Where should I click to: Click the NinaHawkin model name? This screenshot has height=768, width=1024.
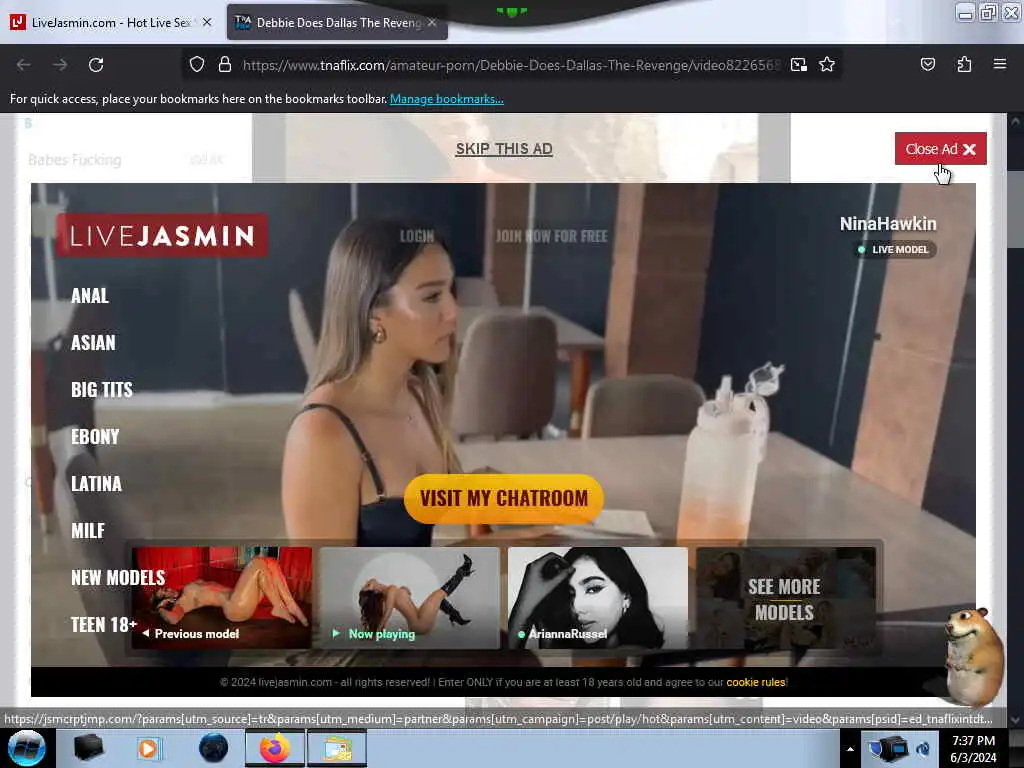click(888, 224)
